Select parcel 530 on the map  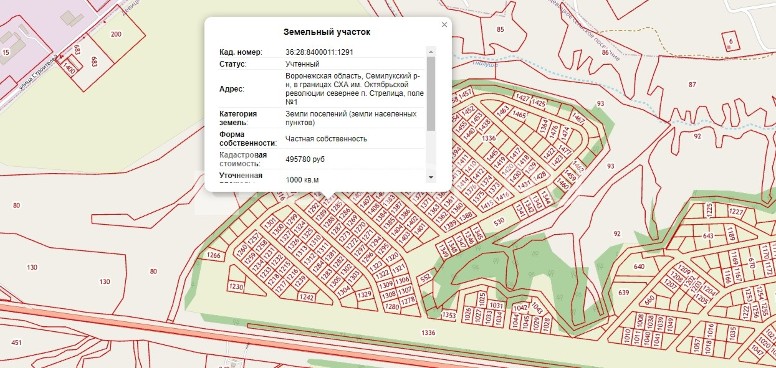500,221
